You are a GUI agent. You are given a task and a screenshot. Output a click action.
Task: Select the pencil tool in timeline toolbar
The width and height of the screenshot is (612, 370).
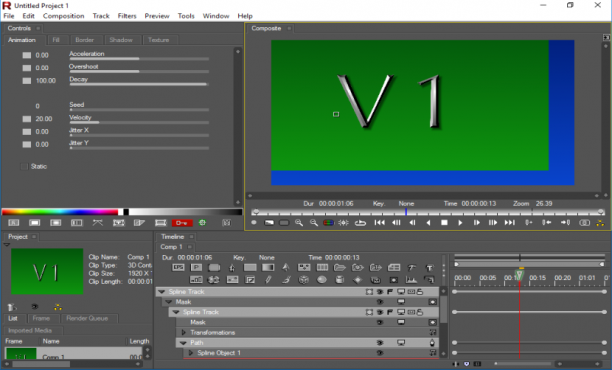[268, 280]
